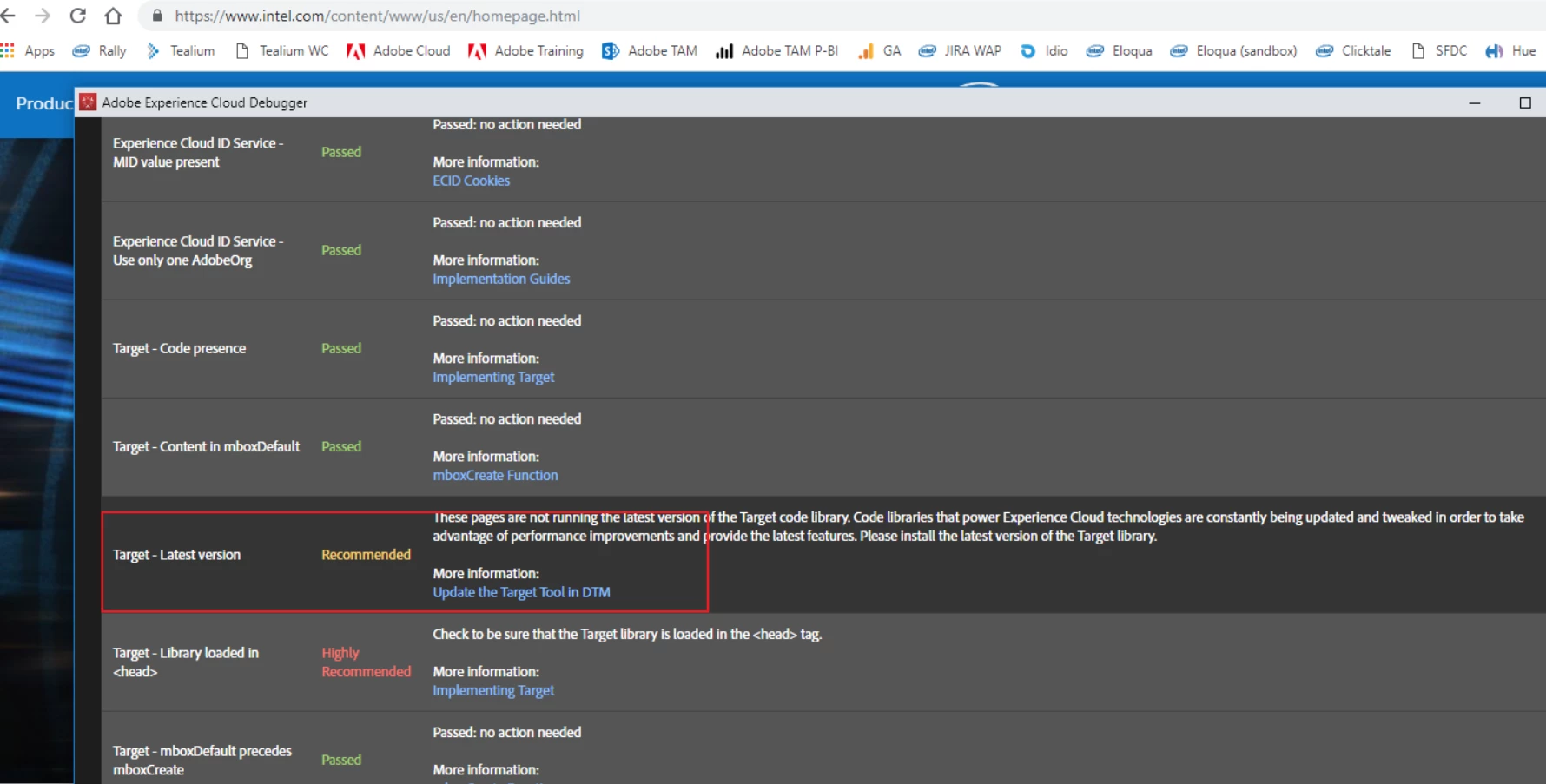Viewport: 1546px width, 784px height.
Task: Open the Hue bookmark
Action: pos(1510,51)
